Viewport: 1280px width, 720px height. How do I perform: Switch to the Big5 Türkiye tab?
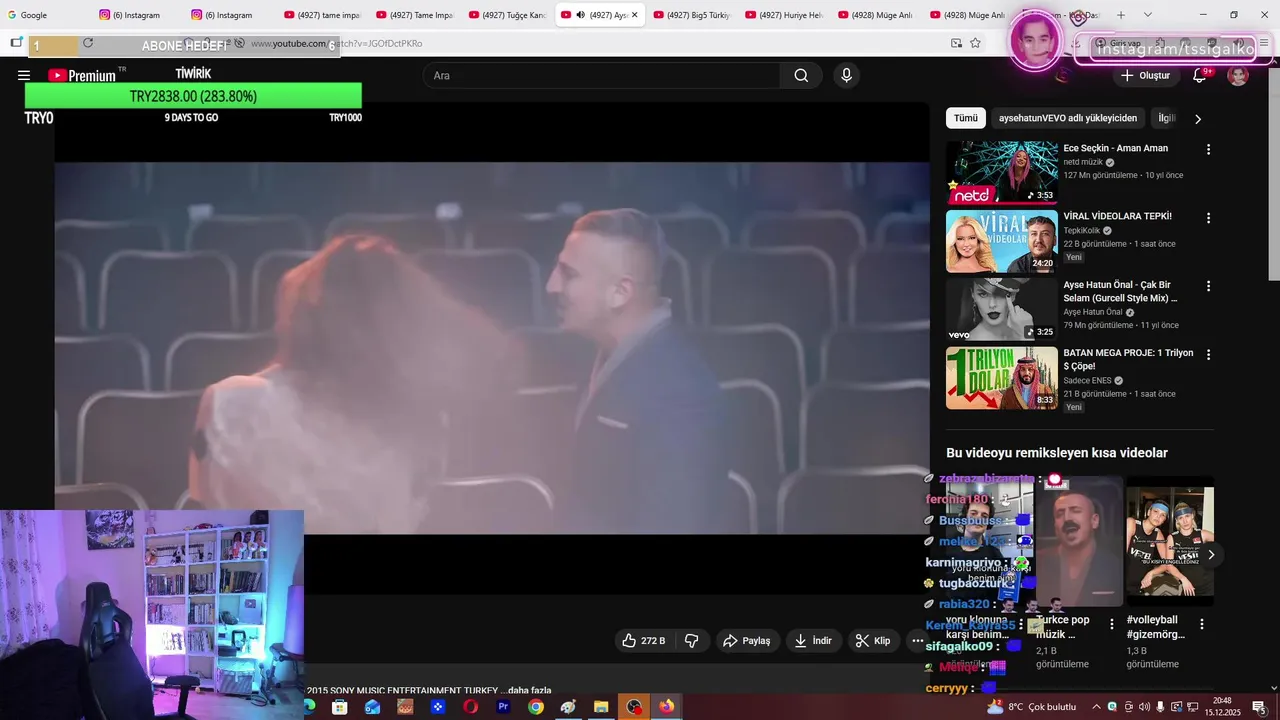click(690, 15)
